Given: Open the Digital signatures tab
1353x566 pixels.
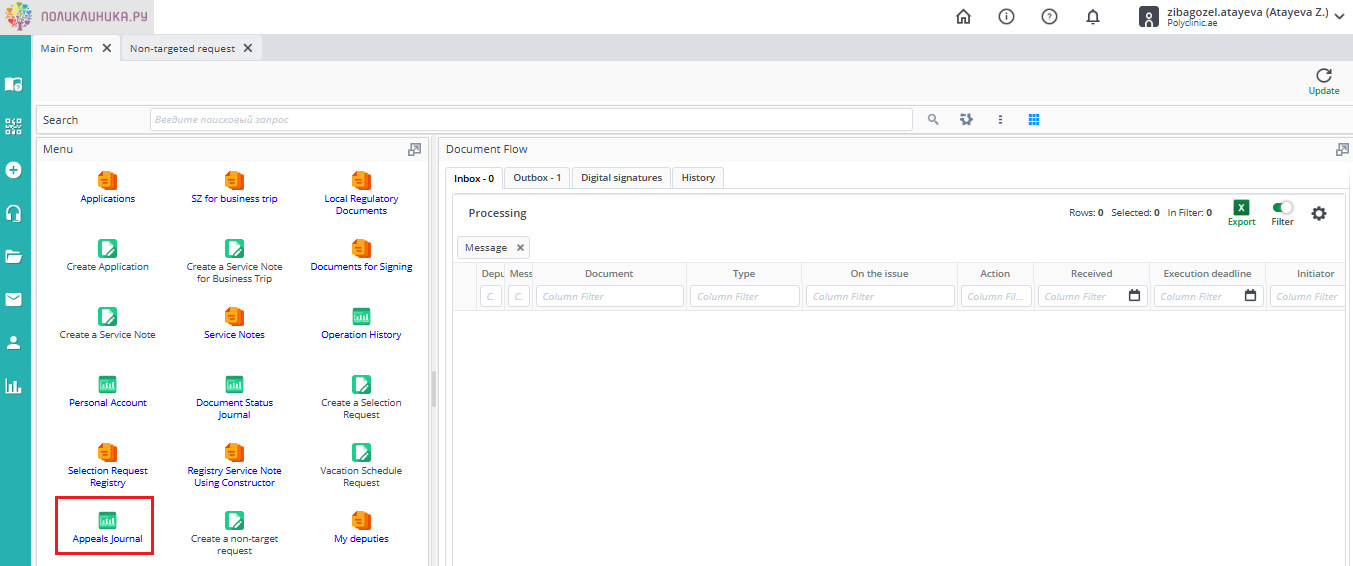Looking at the screenshot, I should [621, 178].
